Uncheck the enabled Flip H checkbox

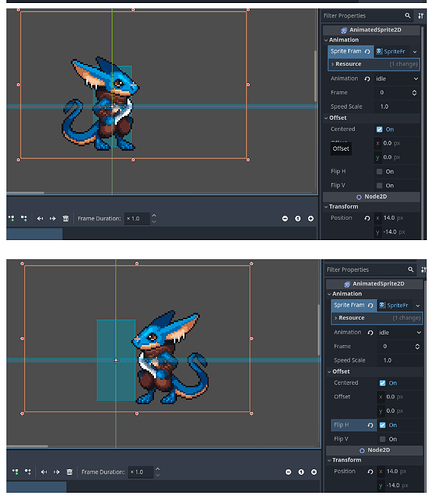click(x=382, y=425)
